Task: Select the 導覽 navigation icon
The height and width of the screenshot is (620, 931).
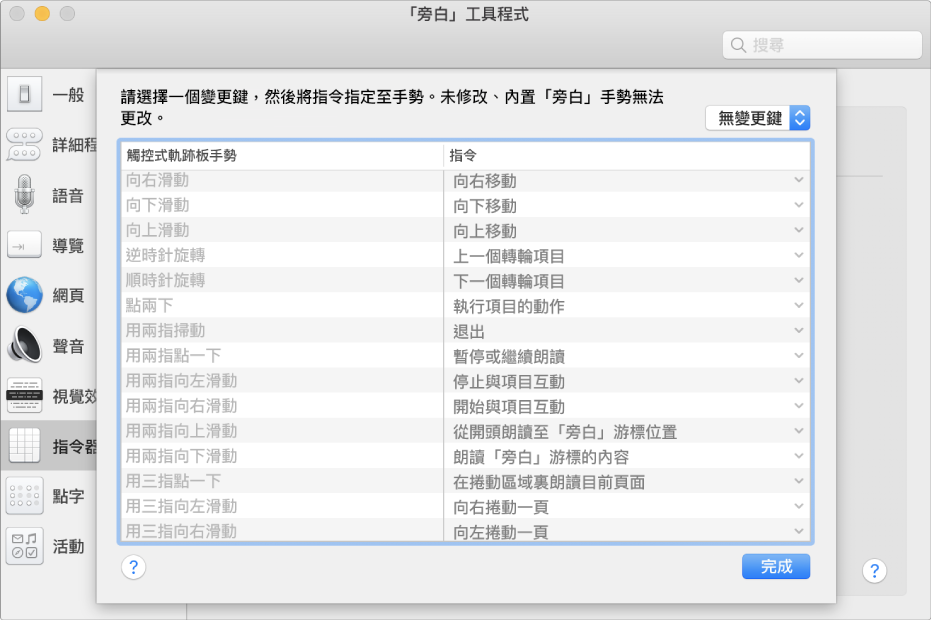Action: pyautogui.click(x=24, y=245)
